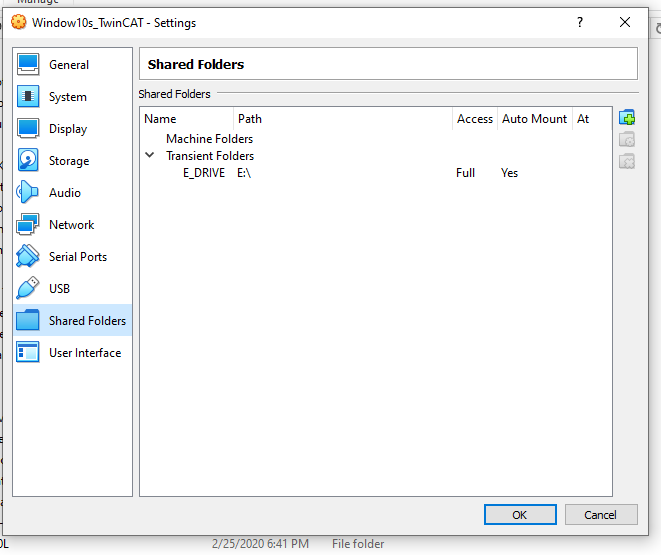Click the Serial Ports connector icon
Viewport: 661px width, 555px height.
[x=28, y=257]
